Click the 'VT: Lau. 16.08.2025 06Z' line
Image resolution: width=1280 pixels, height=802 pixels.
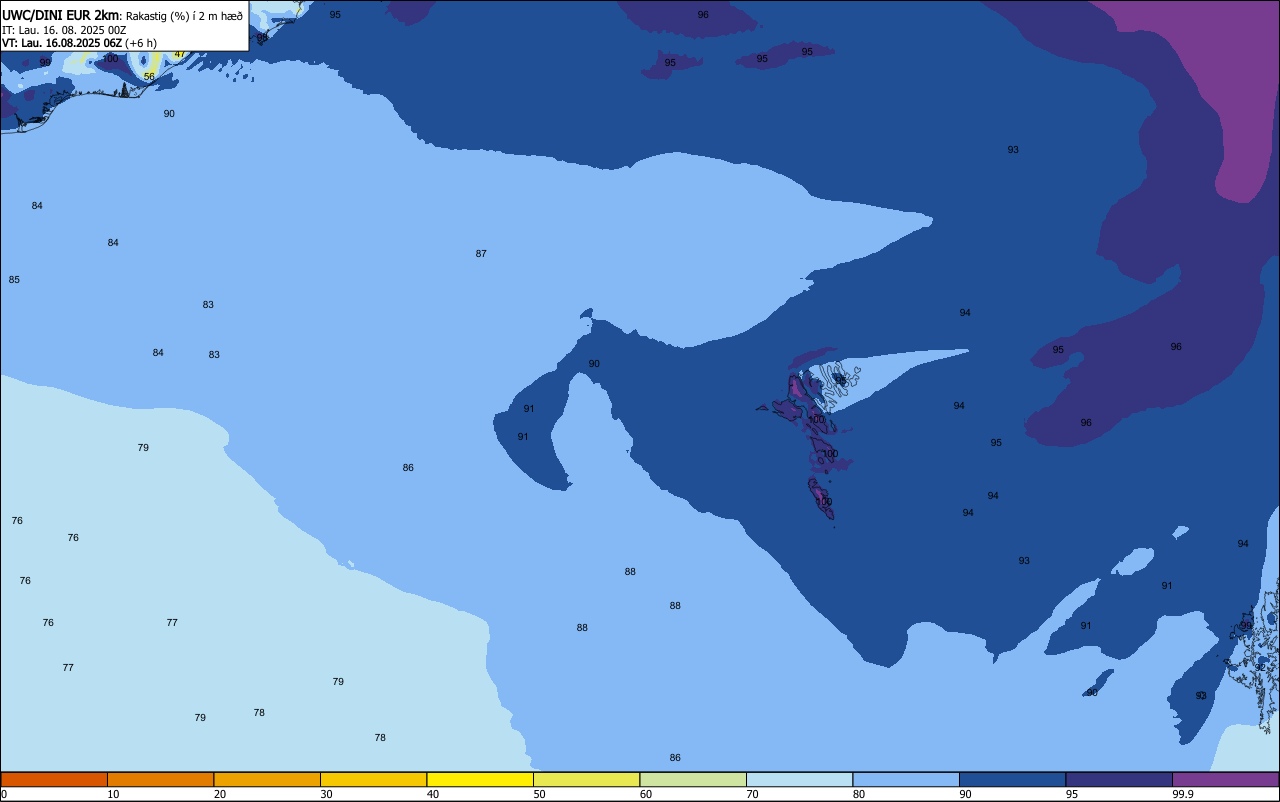tap(62, 43)
